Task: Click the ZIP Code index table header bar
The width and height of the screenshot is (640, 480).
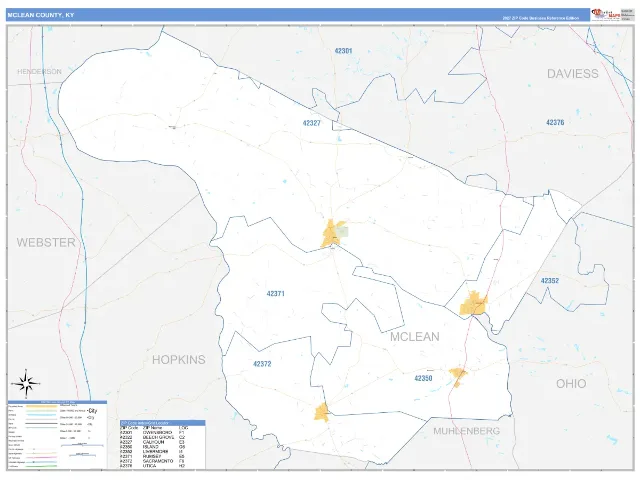Action: point(162,423)
